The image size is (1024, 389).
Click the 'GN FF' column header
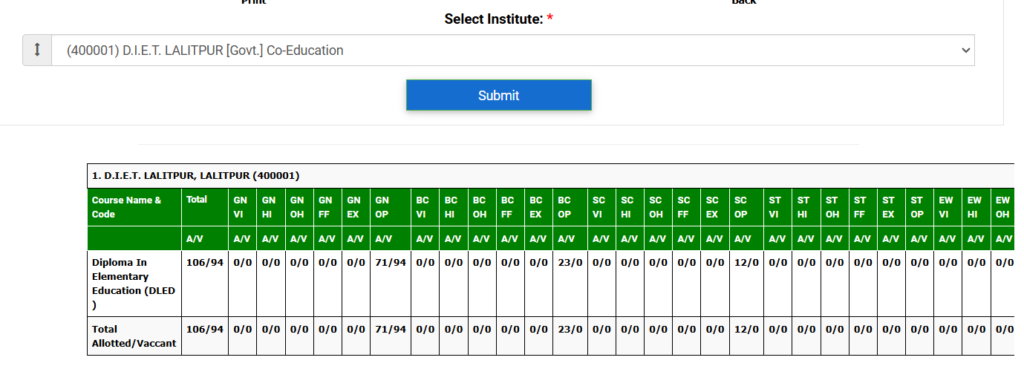point(327,207)
